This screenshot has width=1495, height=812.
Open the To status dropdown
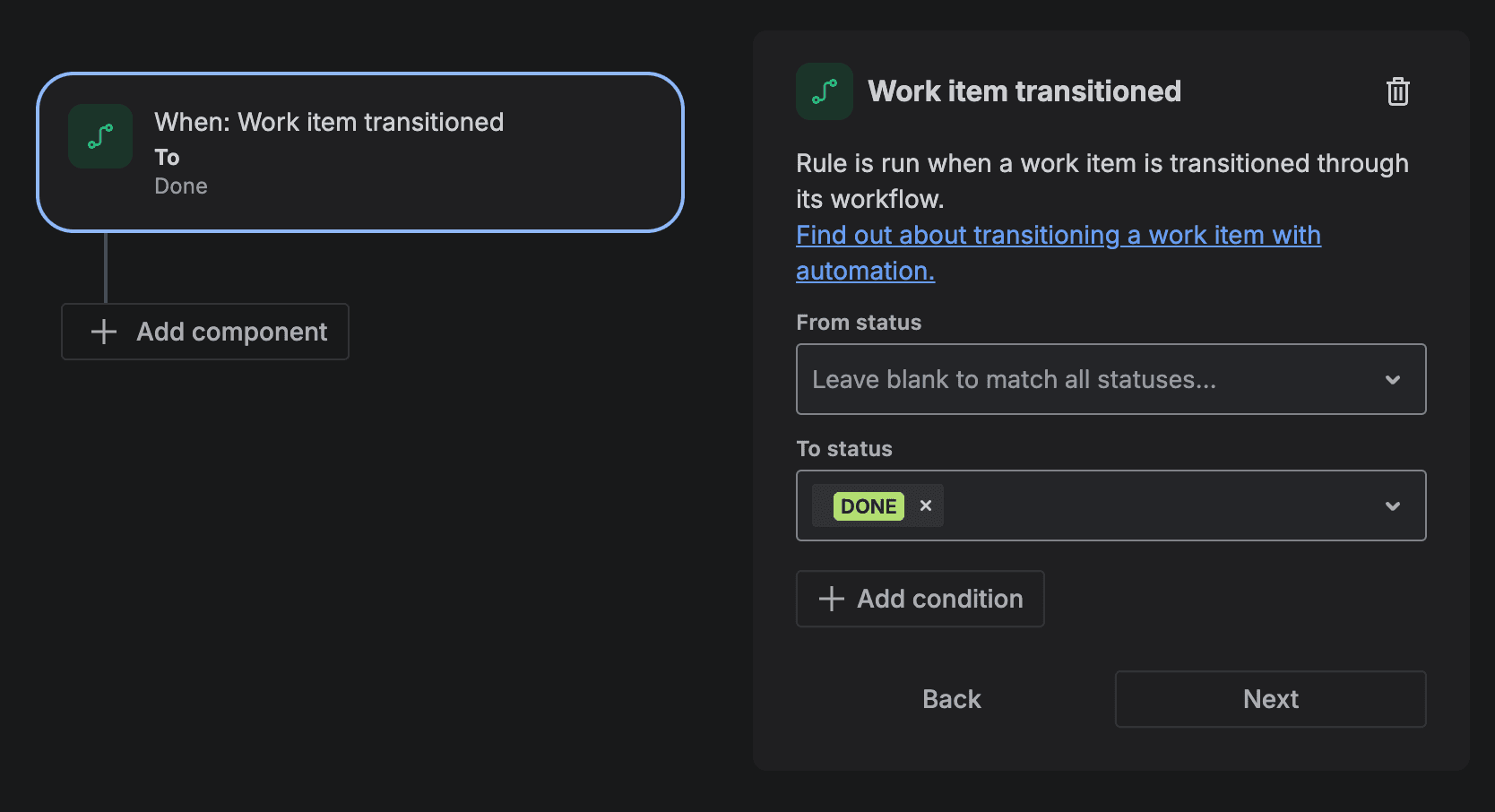(1165, 505)
